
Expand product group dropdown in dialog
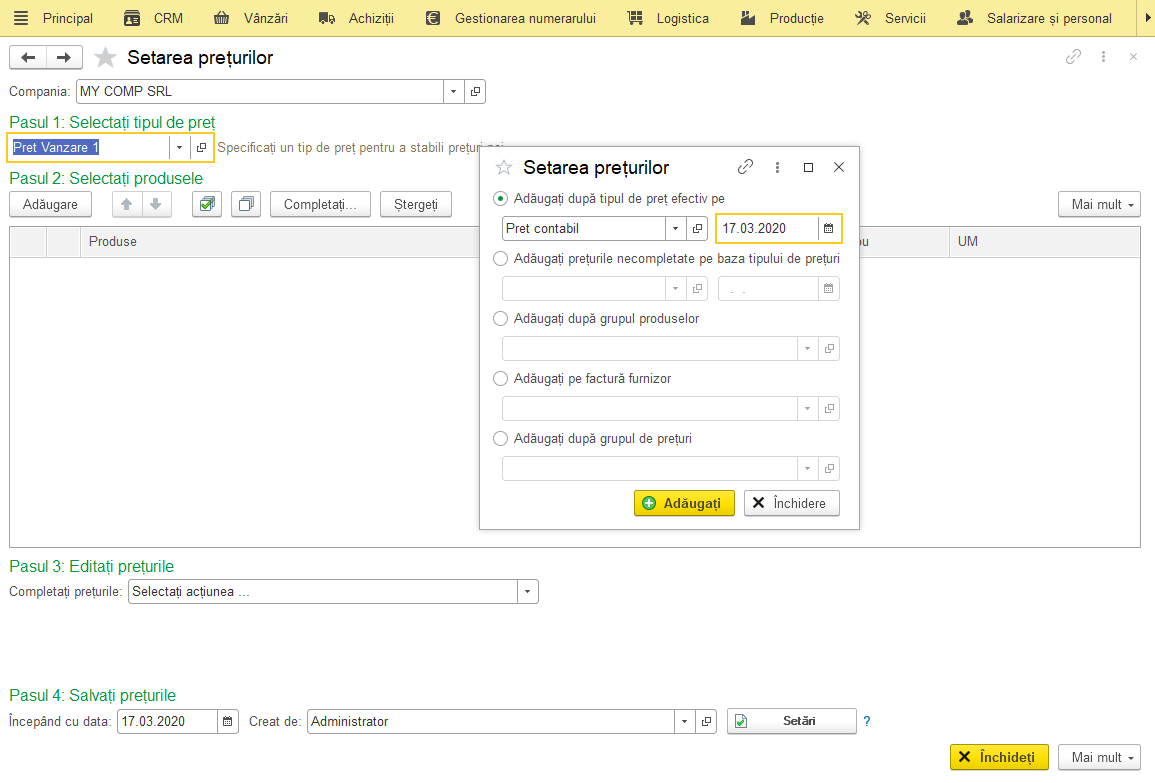pos(807,348)
